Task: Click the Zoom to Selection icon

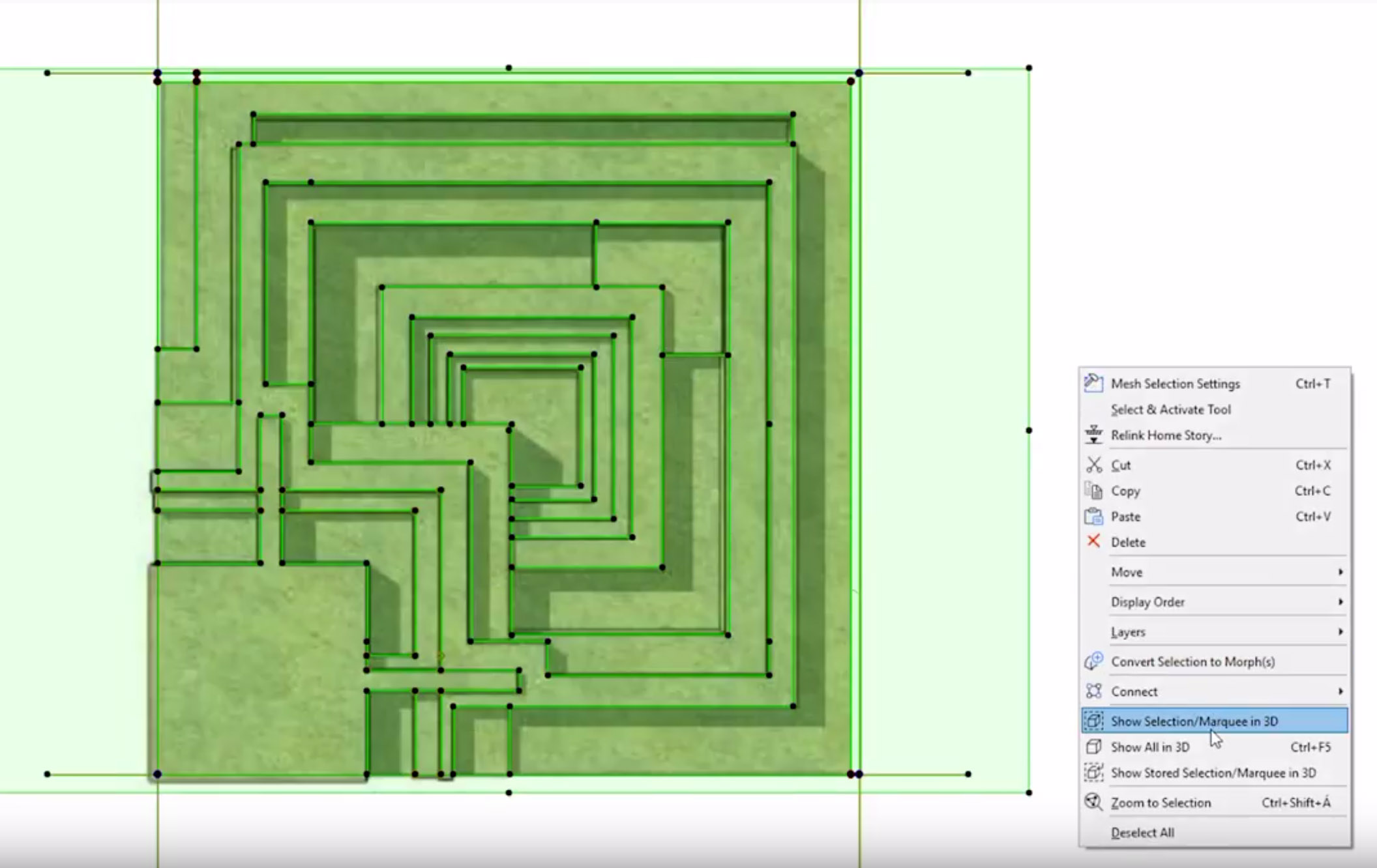Action: [x=1093, y=802]
